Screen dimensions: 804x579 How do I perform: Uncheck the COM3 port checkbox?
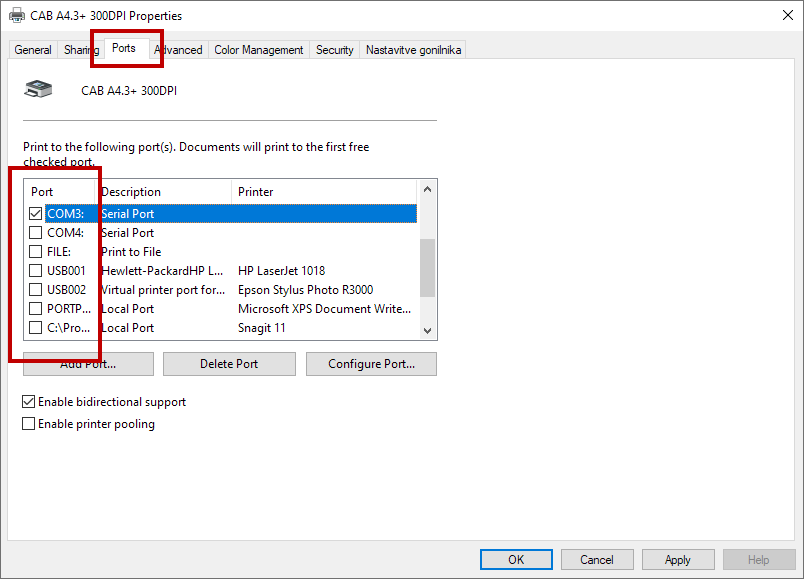36,214
